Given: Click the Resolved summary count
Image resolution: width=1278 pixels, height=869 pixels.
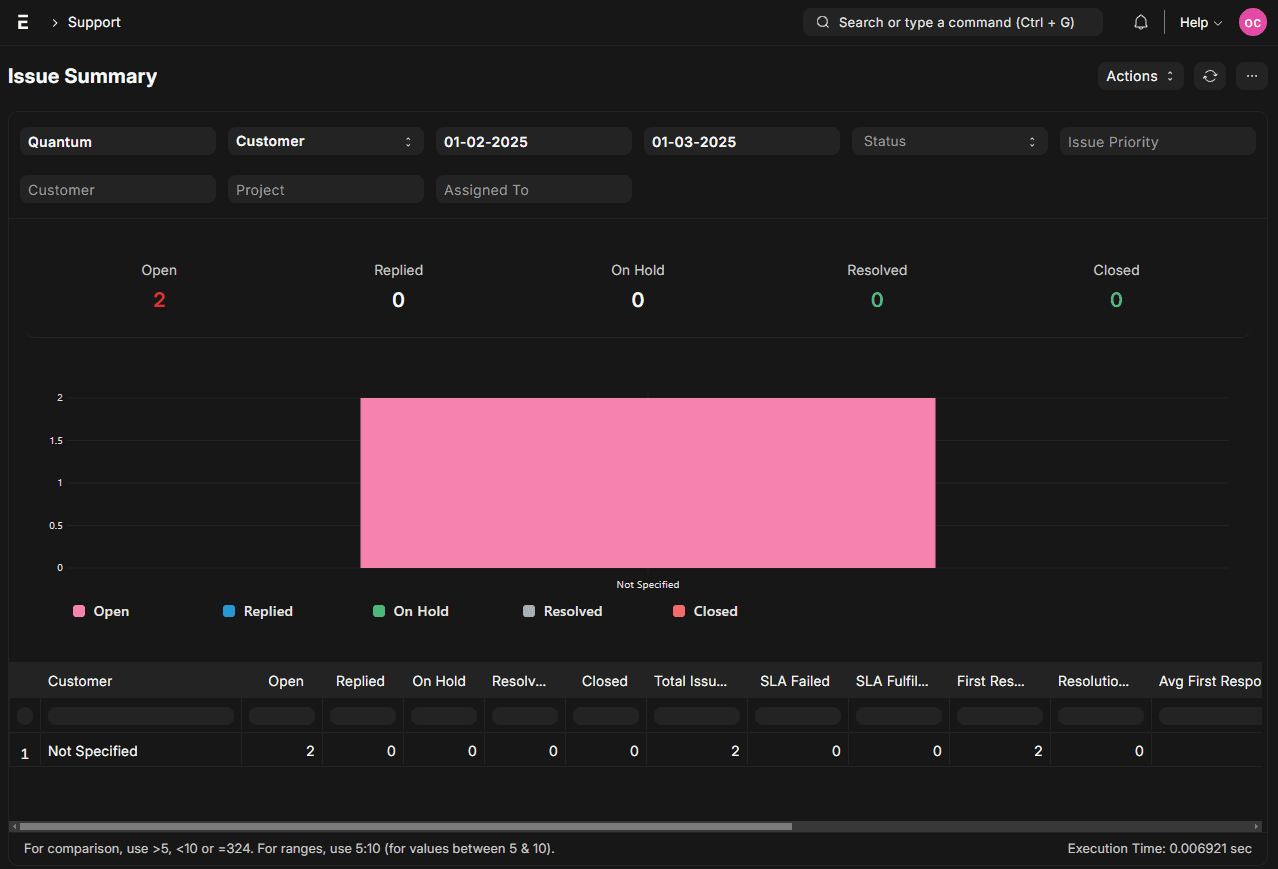Looking at the screenshot, I should [x=877, y=300].
